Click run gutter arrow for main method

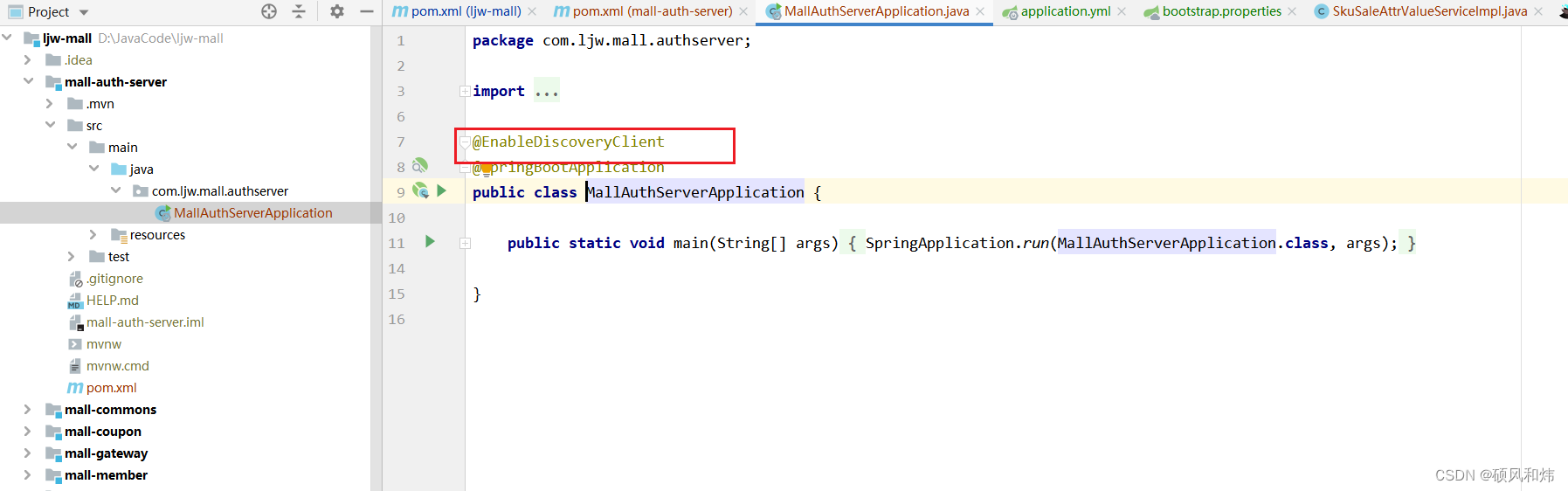coord(430,241)
